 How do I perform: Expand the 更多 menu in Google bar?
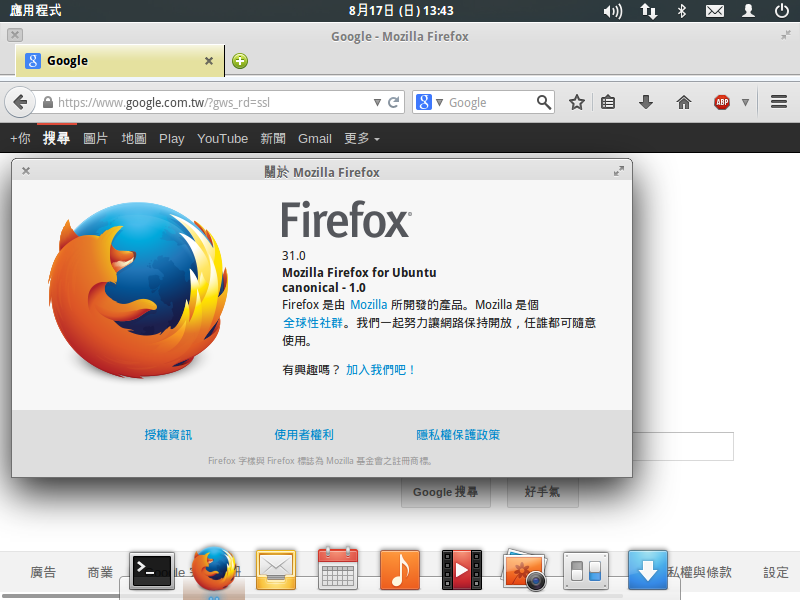click(x=362, y=138)
